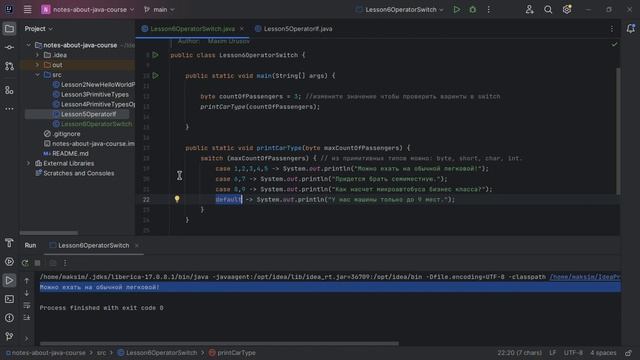Open the Notifications bell
Viewport: 640px width, 360px height.
pos(631,29)
